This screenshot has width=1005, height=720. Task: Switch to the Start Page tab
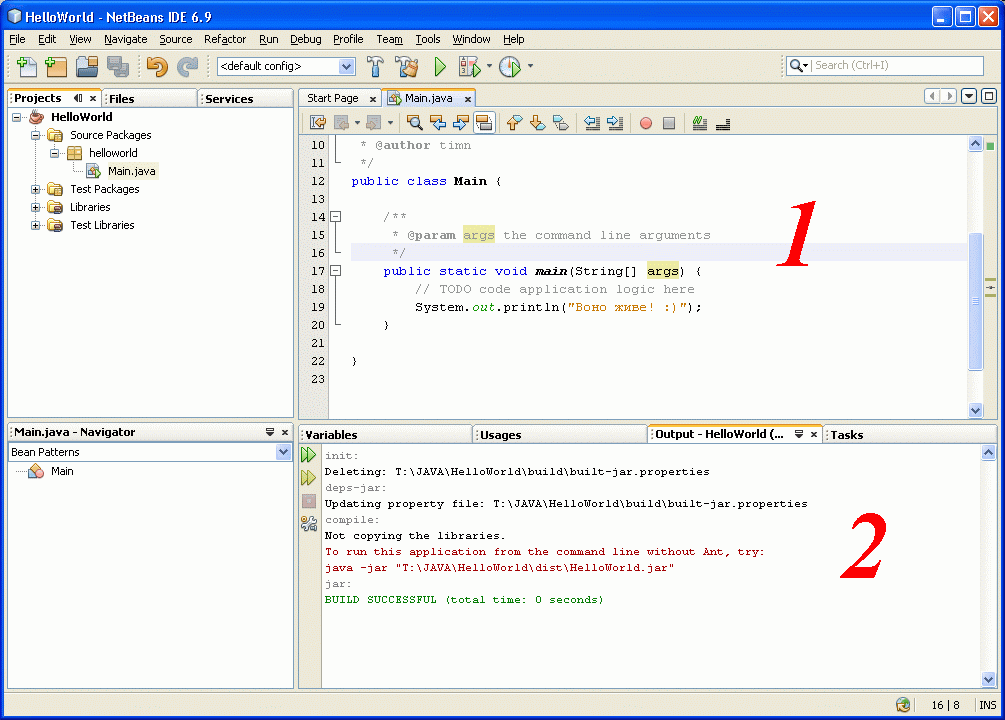tap(332, 98)
